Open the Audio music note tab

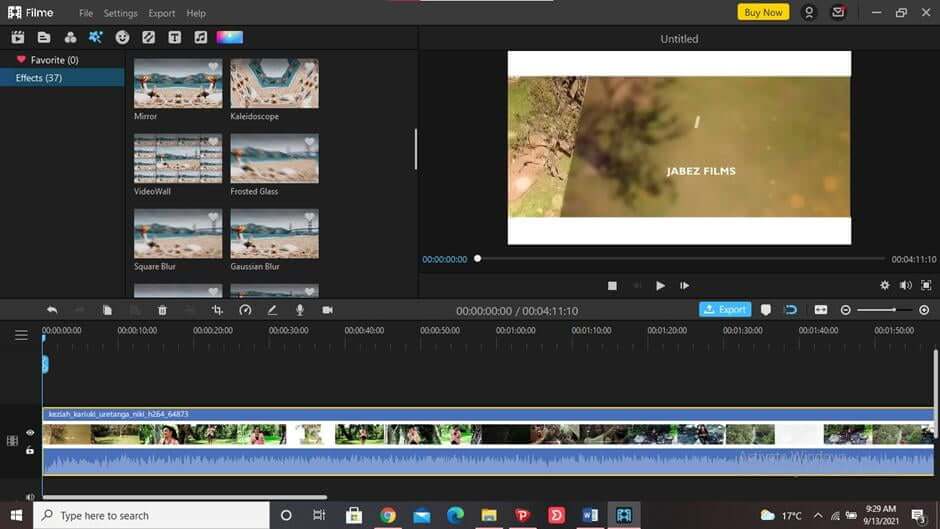pos(201,37)
